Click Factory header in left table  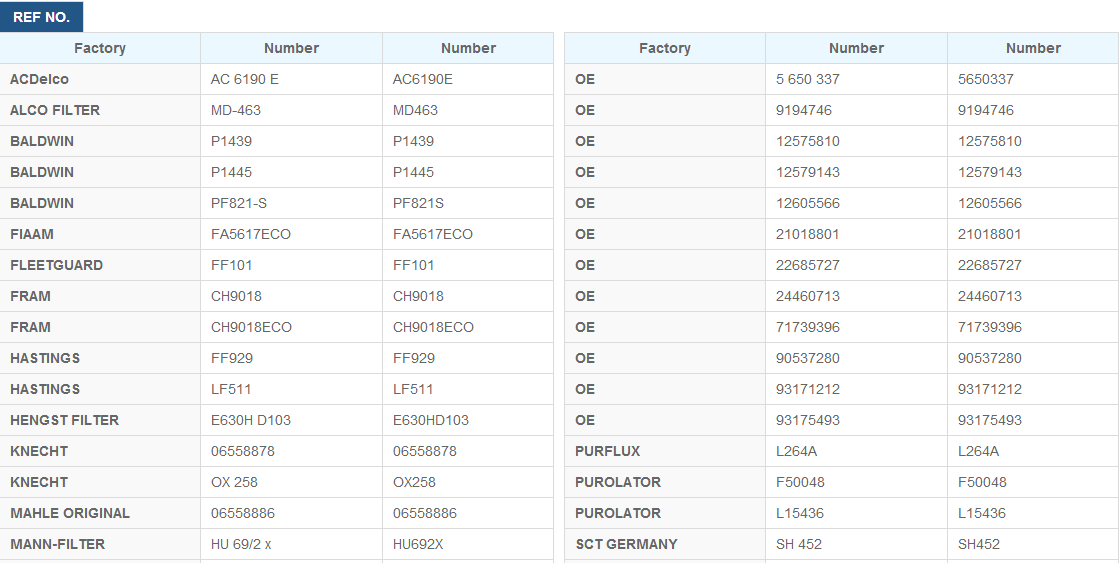click(100, 48)
